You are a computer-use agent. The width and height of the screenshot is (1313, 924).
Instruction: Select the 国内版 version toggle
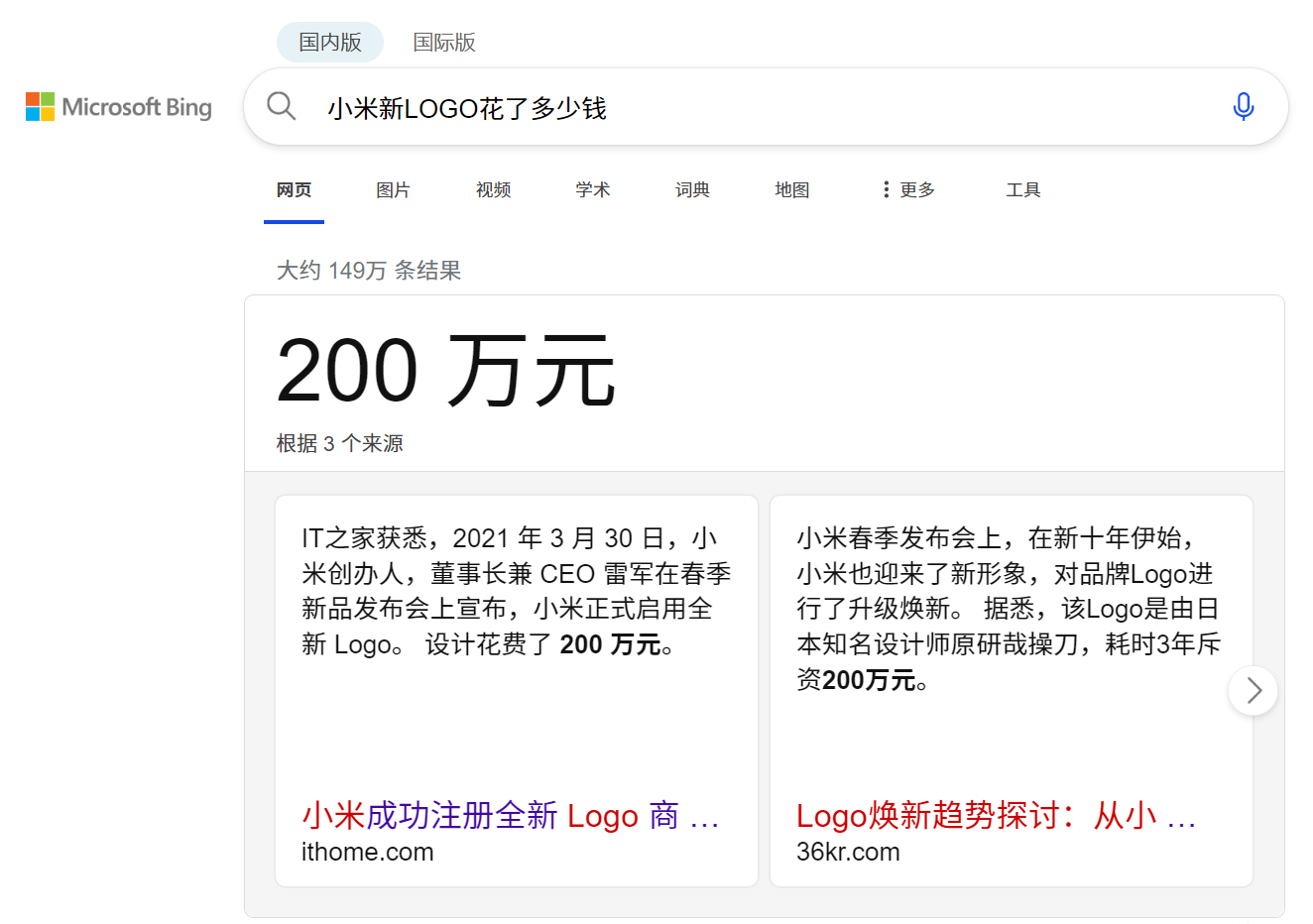[329, 42]
